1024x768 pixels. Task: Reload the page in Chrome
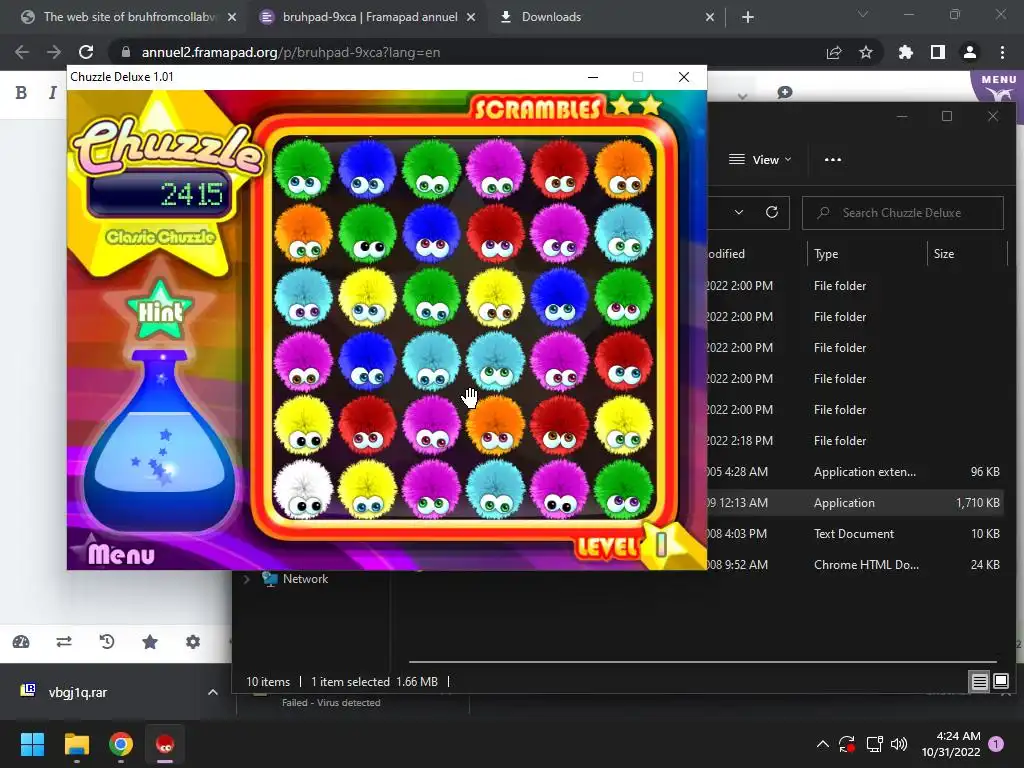[86, 52]
